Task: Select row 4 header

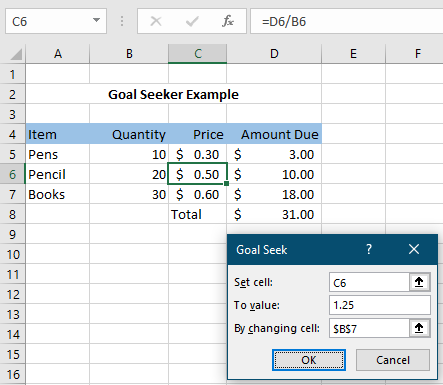Action: 13,134
